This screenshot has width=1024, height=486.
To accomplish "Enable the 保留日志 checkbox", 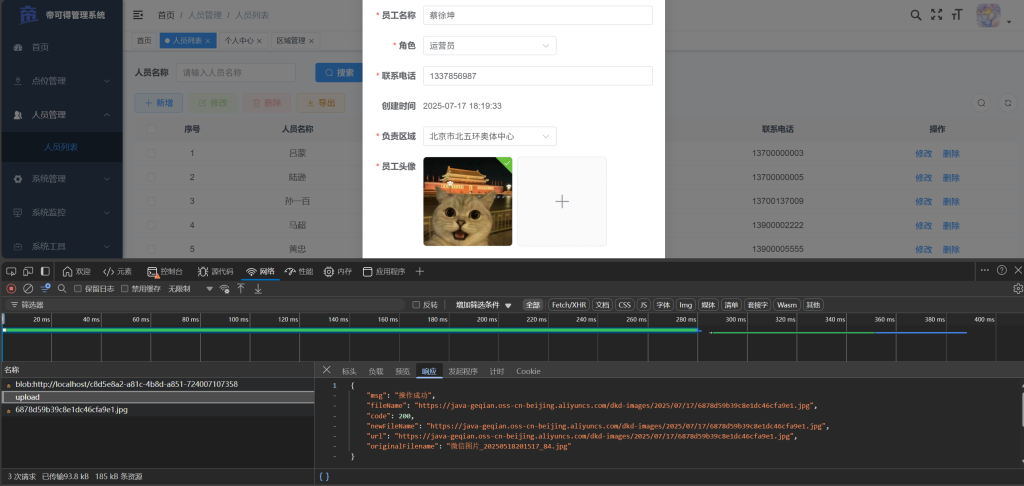I will coord(78,289).
